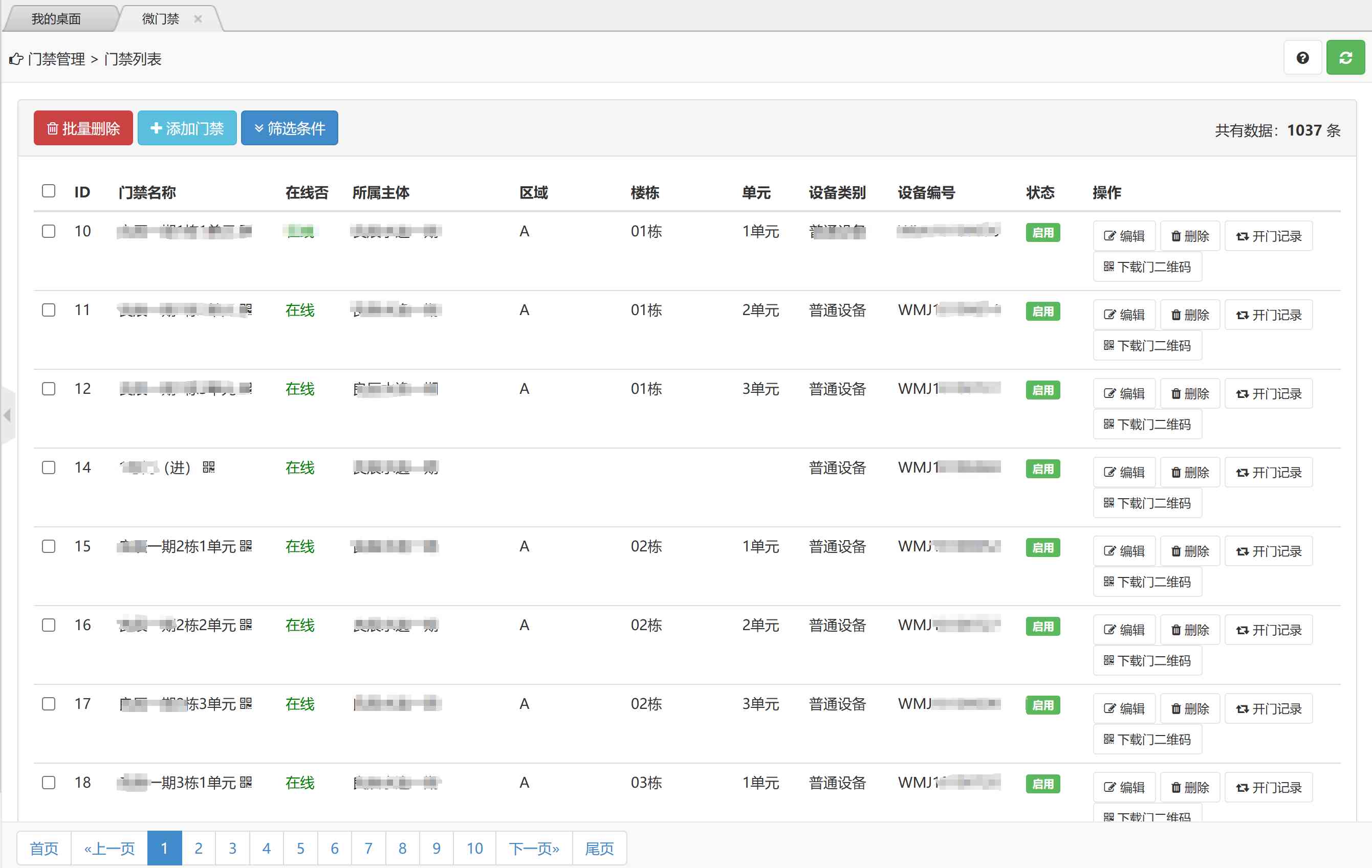Check the box for row ID 15

click(x=49, y=546)
